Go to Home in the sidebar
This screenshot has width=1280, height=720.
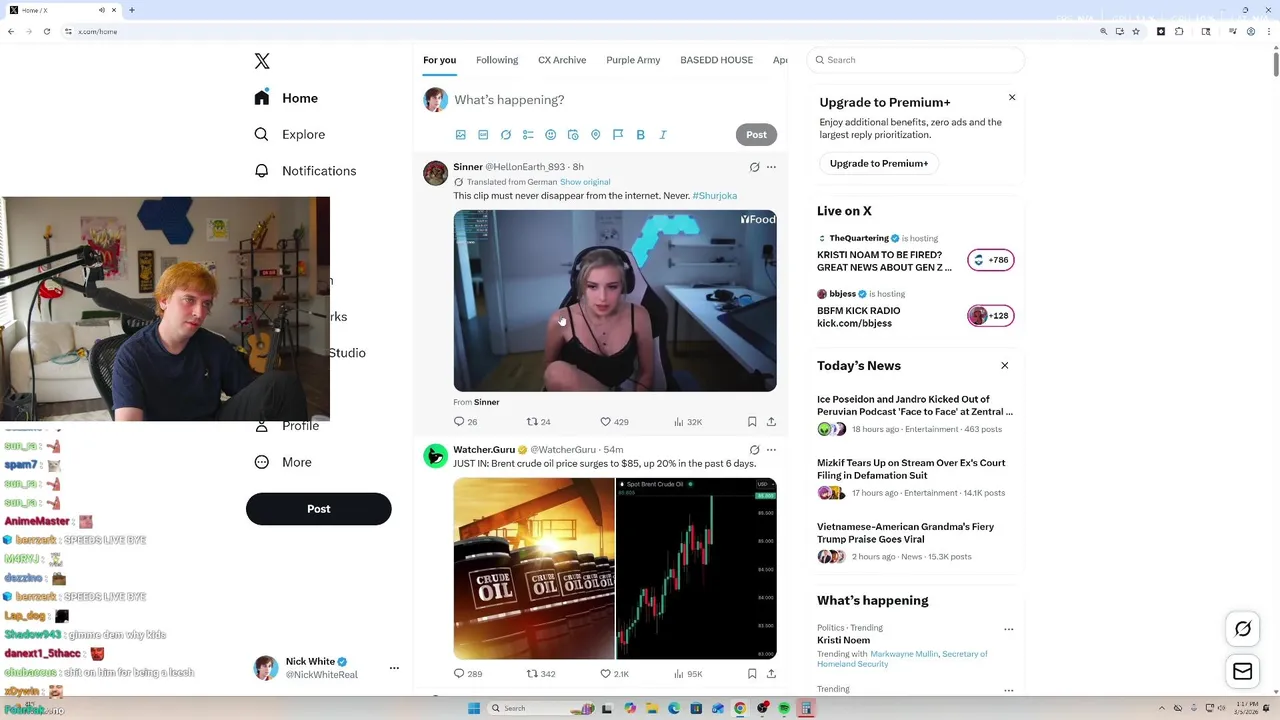pyautogui.click(x=286, y=98)
